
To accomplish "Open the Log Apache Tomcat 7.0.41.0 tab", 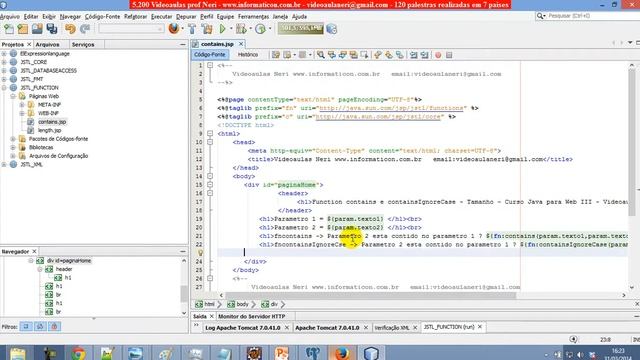I will tap(243, 328).
